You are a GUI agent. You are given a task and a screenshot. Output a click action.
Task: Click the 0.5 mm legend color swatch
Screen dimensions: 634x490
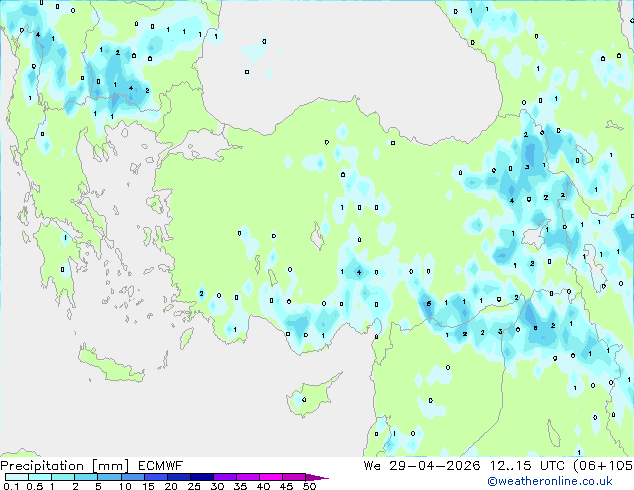pos(40,477)
